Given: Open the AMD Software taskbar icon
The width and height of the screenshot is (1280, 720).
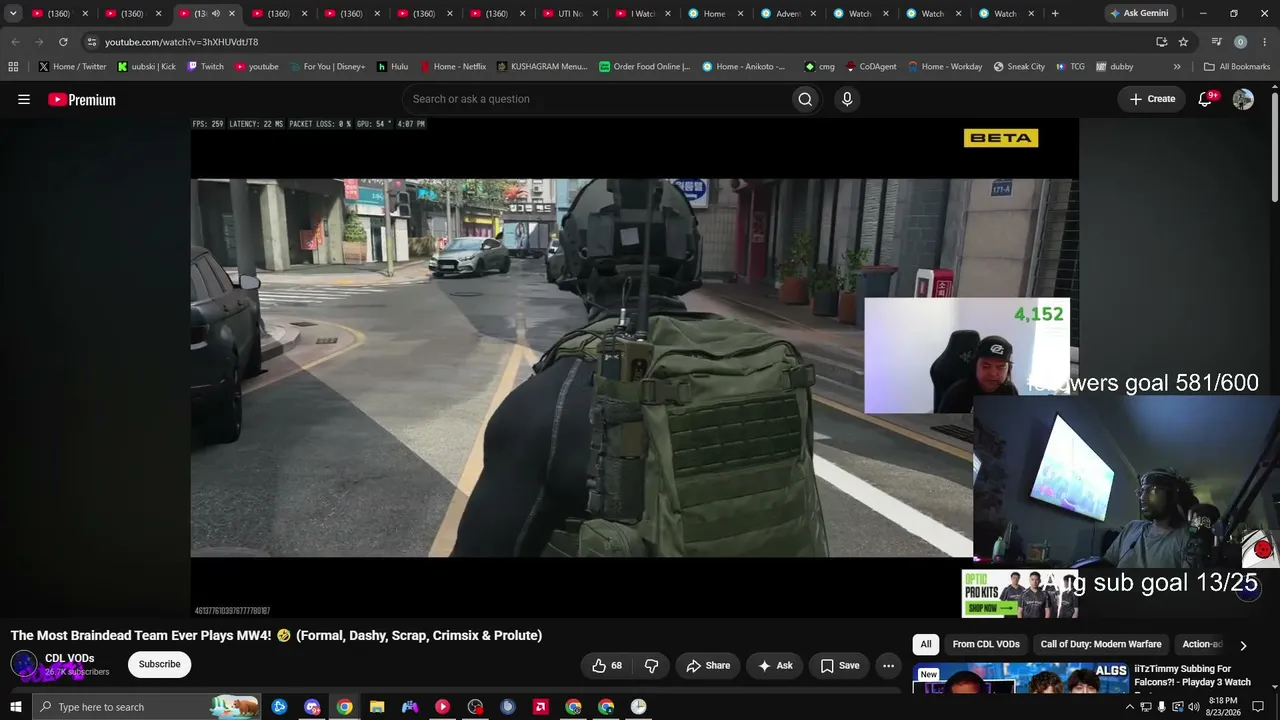Looking at the screenshot, I should click(540, 707).
